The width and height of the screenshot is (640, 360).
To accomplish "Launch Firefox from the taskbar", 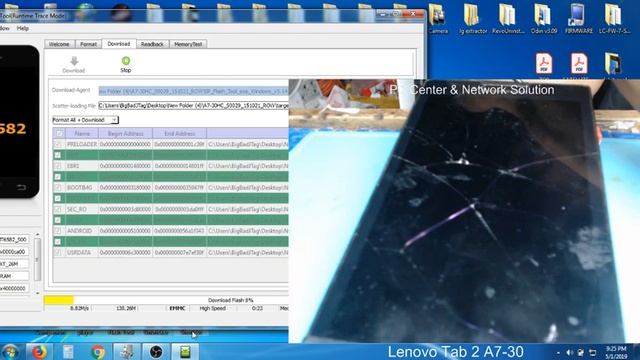I will click(x=39, y=351).
